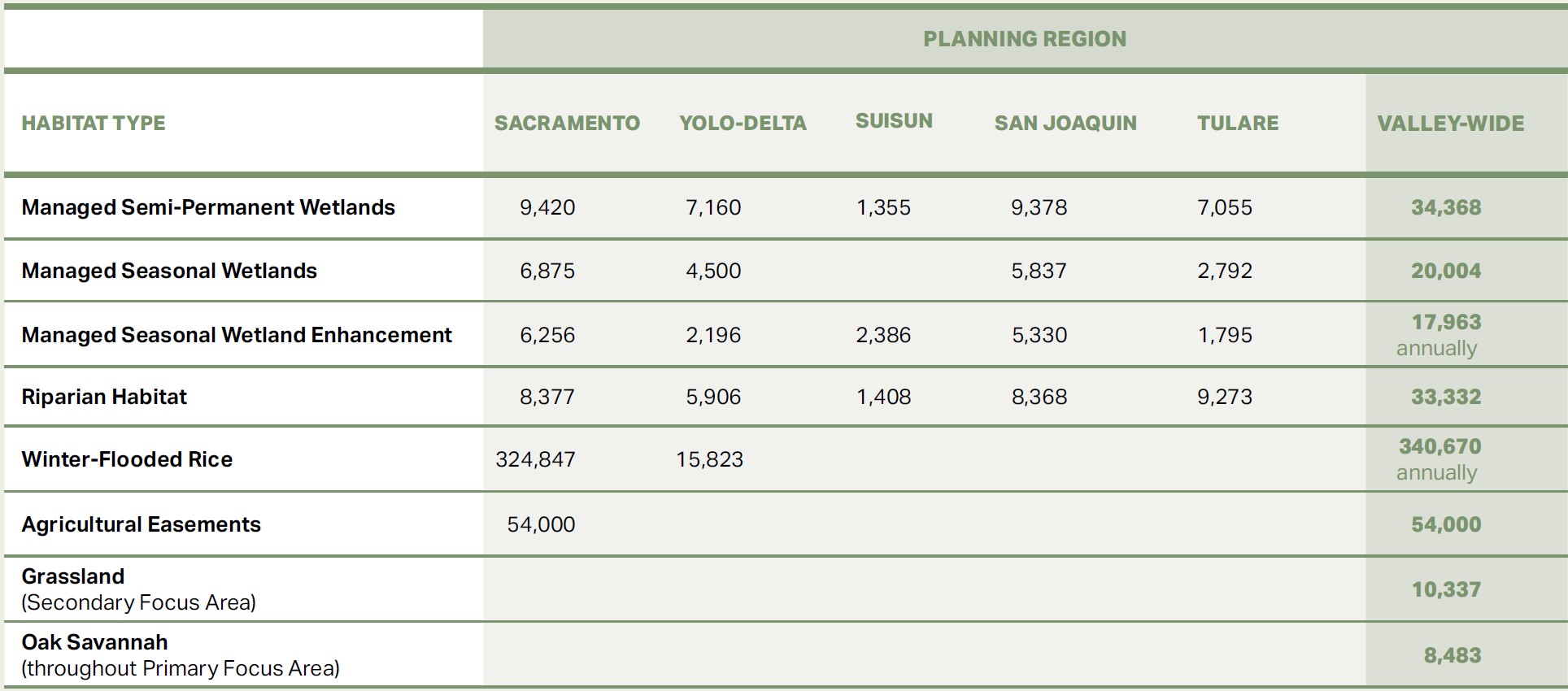
Task: Click the SACRAMENTO column header
Action: tap(567, 123)
